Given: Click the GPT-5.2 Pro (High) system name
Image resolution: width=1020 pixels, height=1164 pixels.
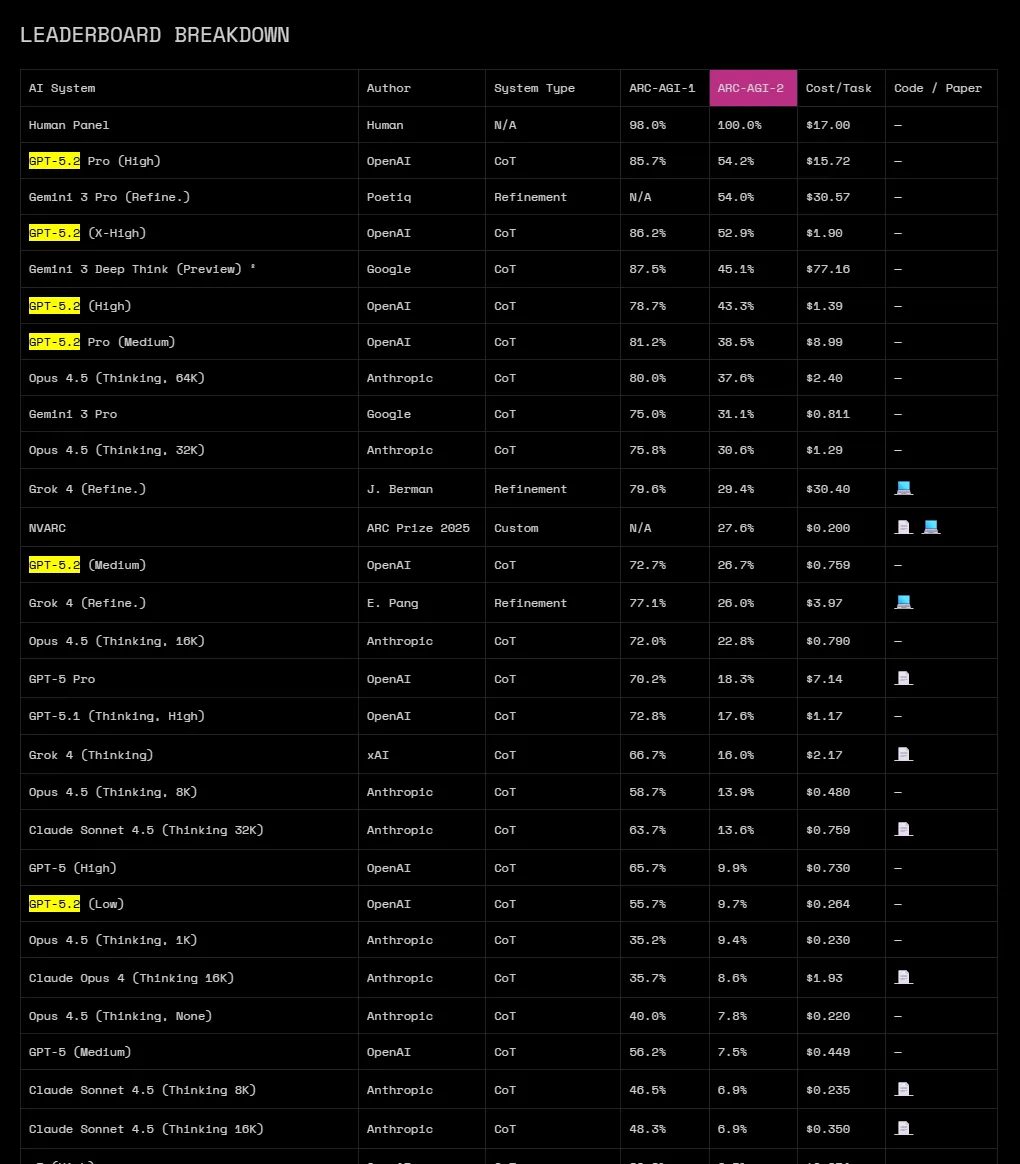Looking at the screenshot, I should (95, 161).
